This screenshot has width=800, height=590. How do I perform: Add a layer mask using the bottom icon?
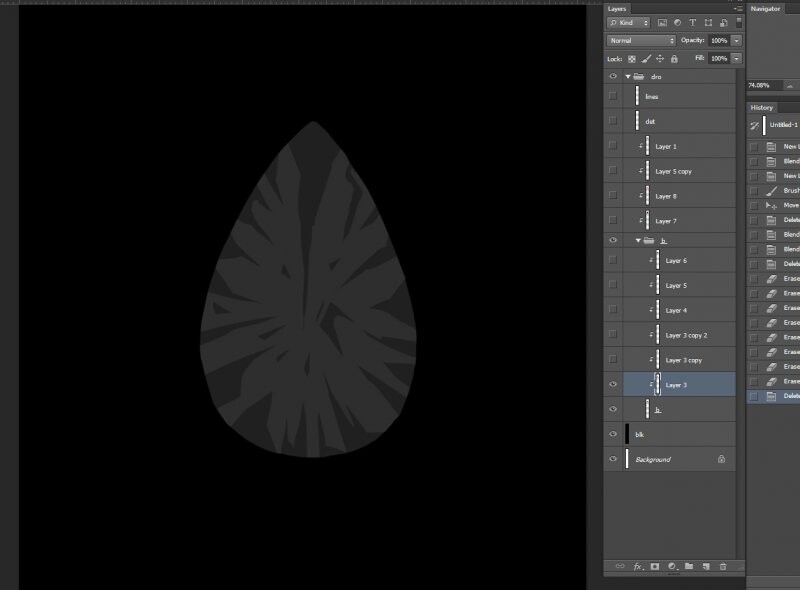(655, 566)
